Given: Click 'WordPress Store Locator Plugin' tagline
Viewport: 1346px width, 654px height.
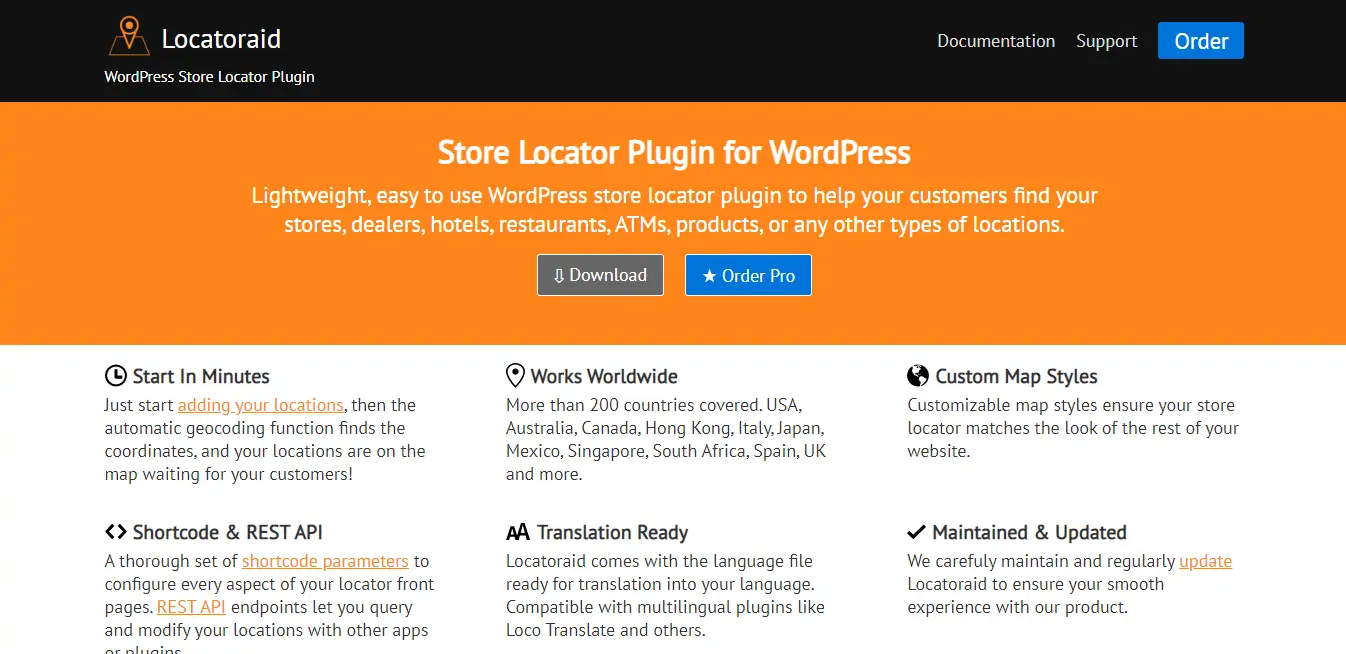Looking at the screenshot, I should click(x=210, y=76).
